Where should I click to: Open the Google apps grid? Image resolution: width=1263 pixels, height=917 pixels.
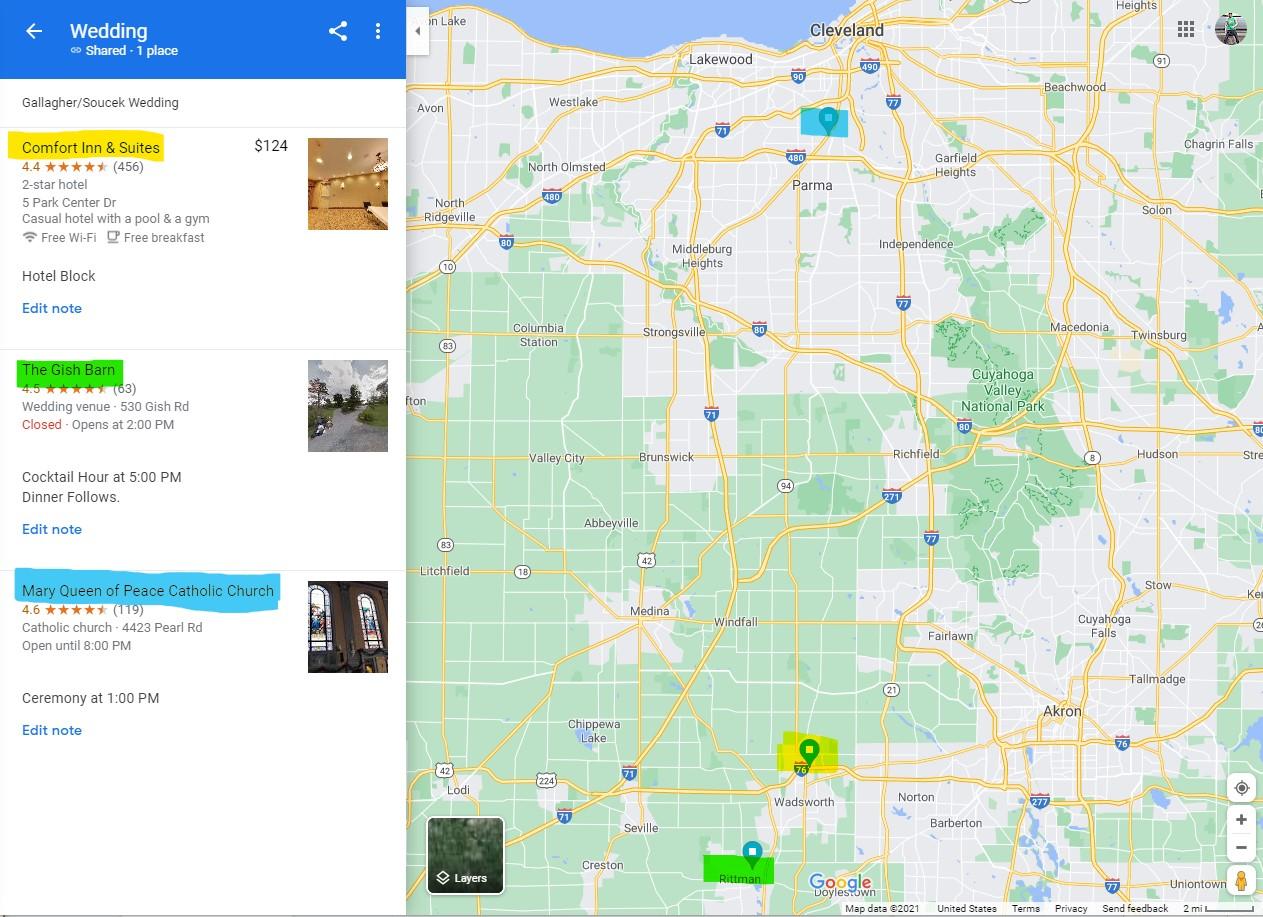(1186, 29)
